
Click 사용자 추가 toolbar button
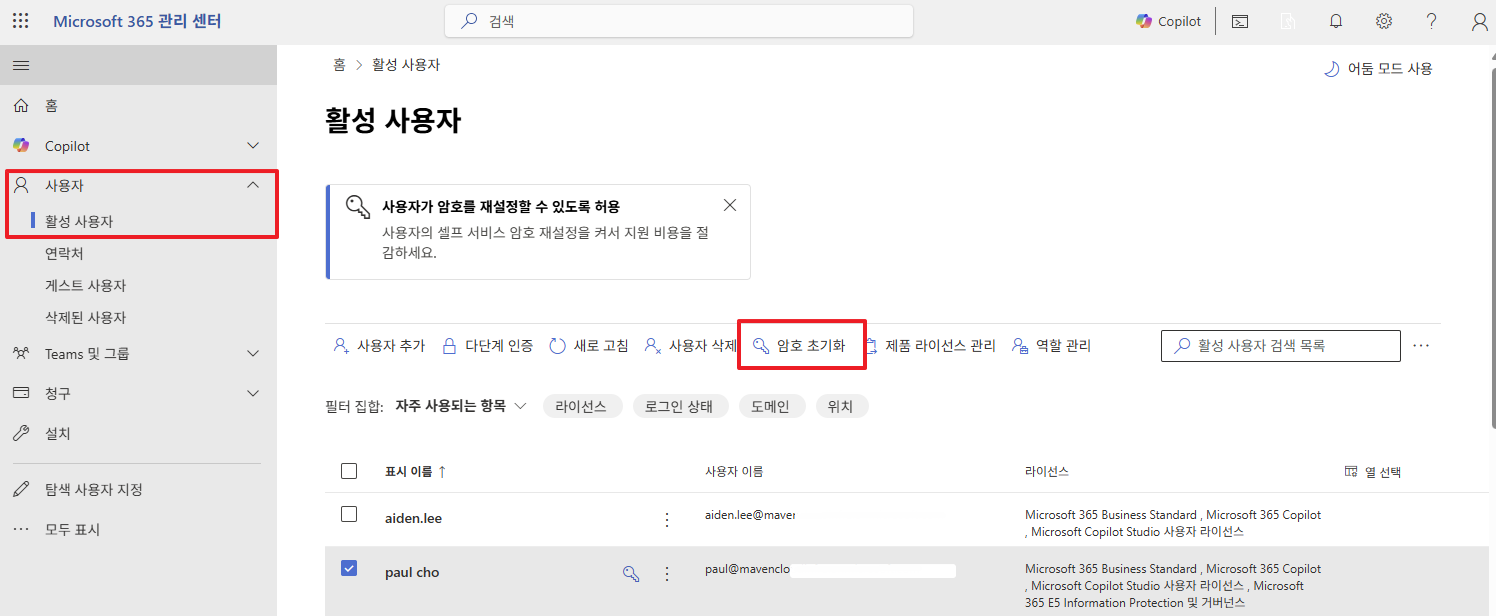[379, 346]
